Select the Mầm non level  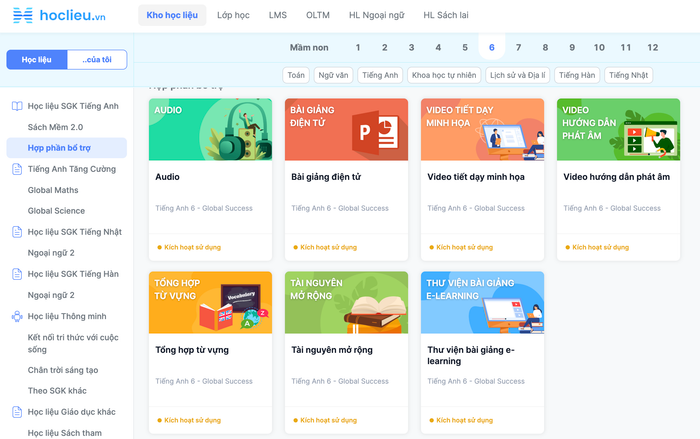[309, 47]
